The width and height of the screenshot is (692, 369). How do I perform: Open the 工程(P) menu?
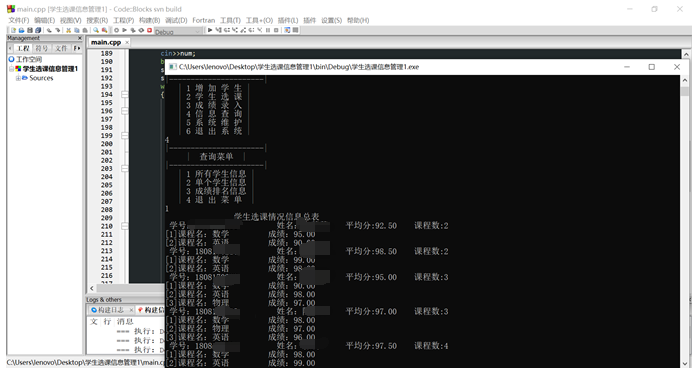123,20
